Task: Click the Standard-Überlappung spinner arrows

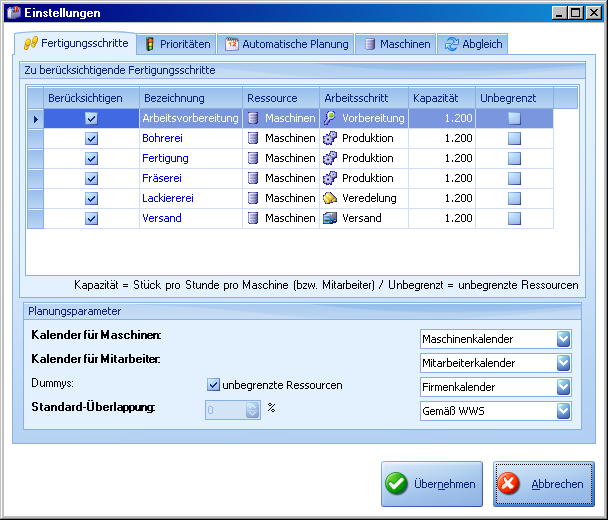Action: point(253,409)
